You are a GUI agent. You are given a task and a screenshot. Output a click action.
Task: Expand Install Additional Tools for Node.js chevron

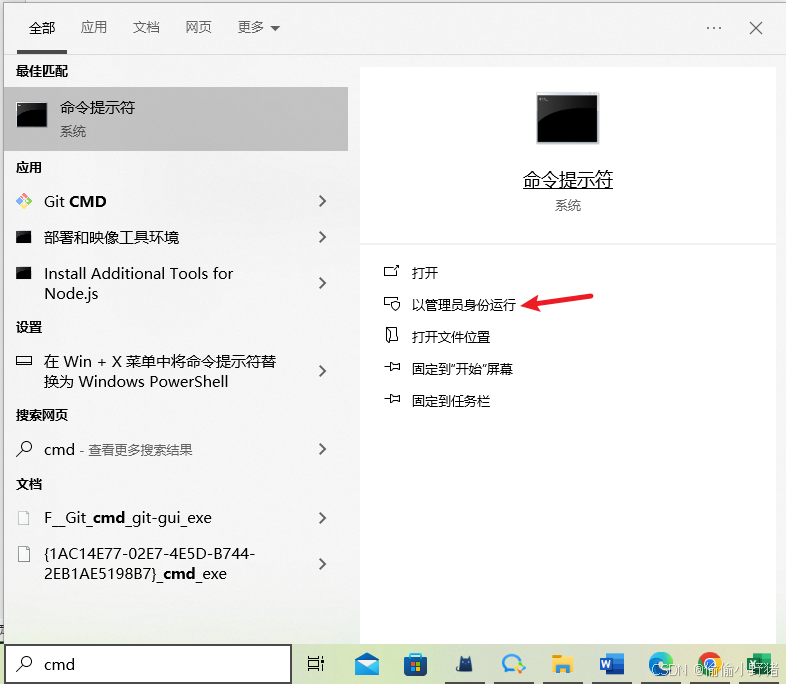click(x=322, y=283)
